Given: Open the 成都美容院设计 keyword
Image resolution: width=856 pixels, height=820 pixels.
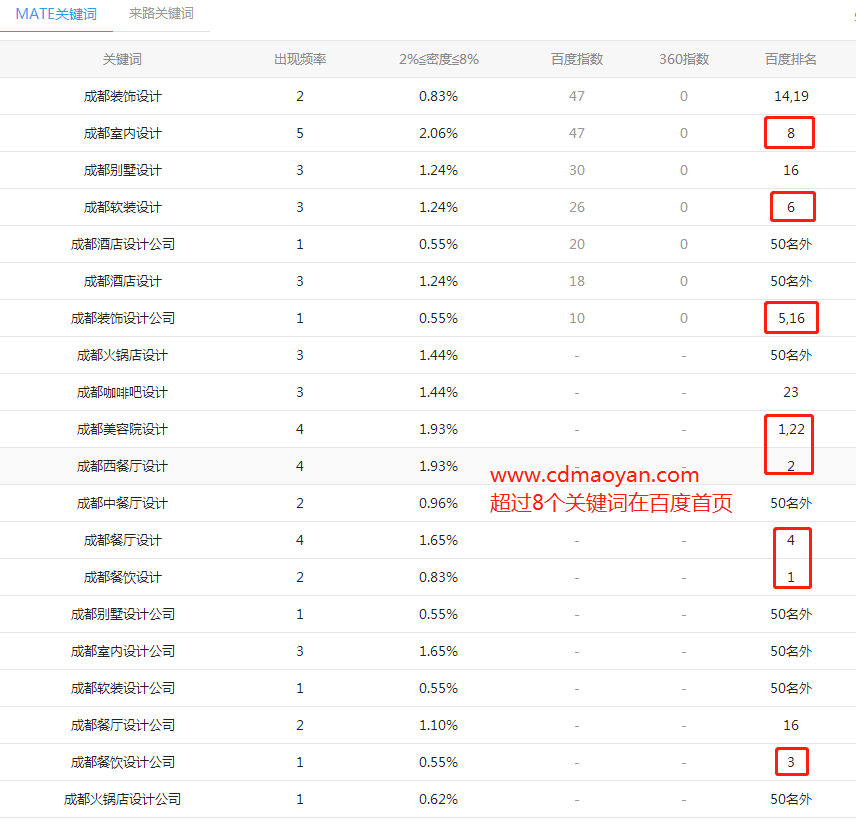Looking at the screenshot, I should [122, 429].
